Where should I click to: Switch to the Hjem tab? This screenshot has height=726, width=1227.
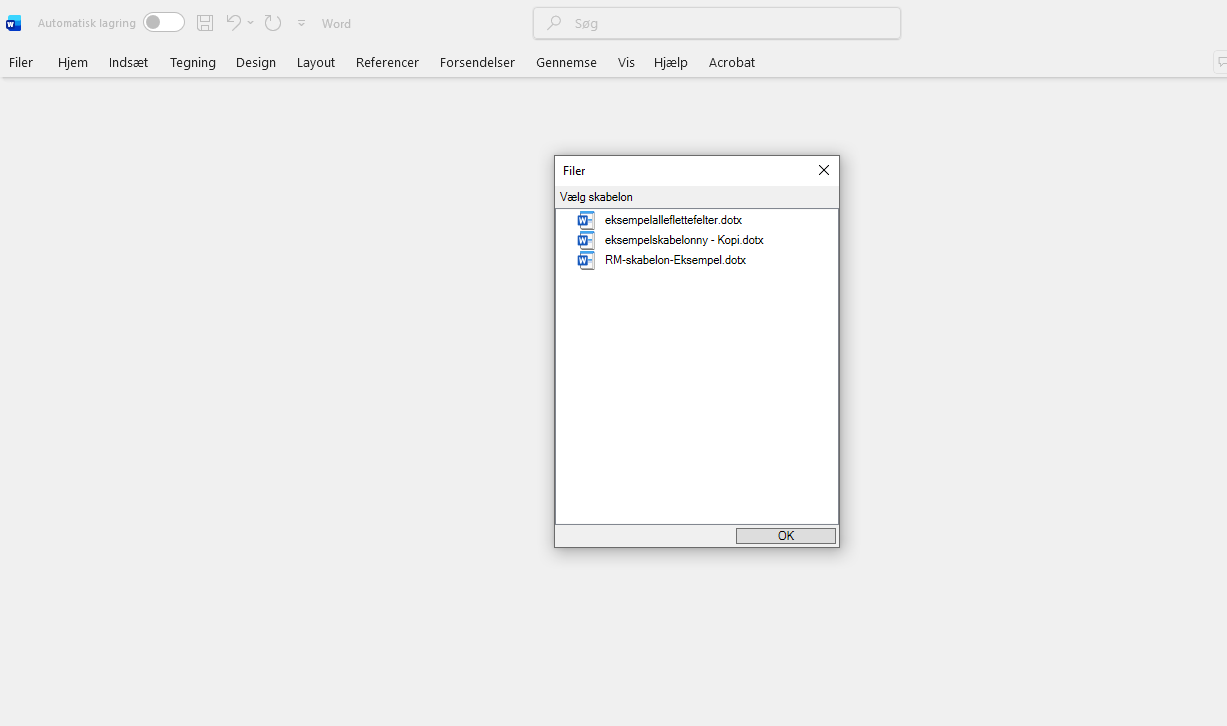coord(73,62)
